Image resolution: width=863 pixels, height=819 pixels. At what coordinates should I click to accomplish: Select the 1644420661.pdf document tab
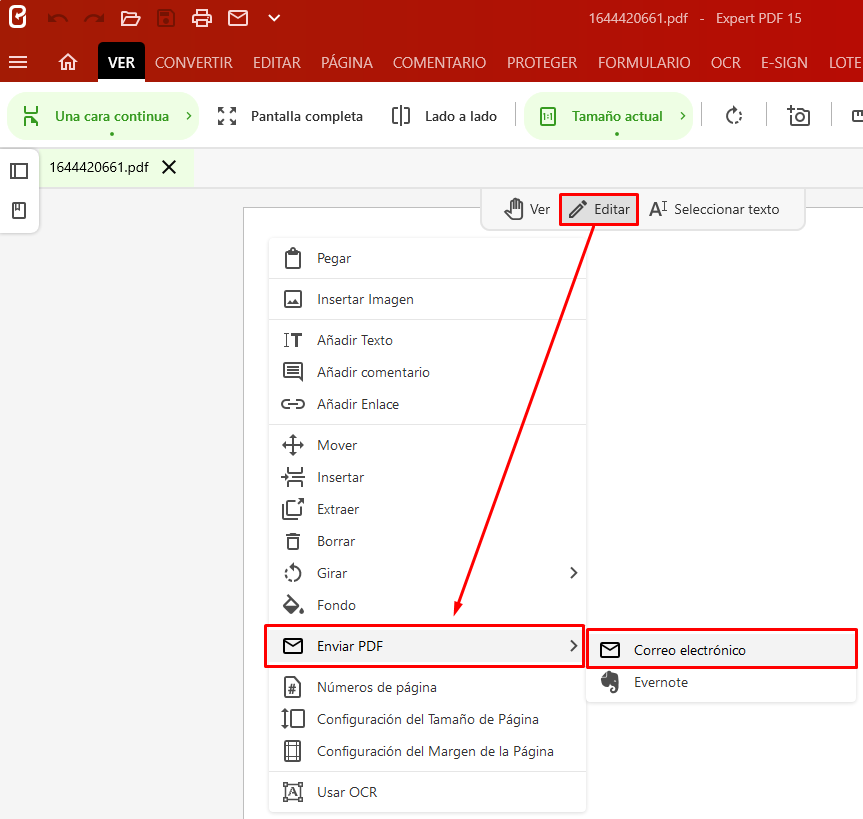pos(99,167)
